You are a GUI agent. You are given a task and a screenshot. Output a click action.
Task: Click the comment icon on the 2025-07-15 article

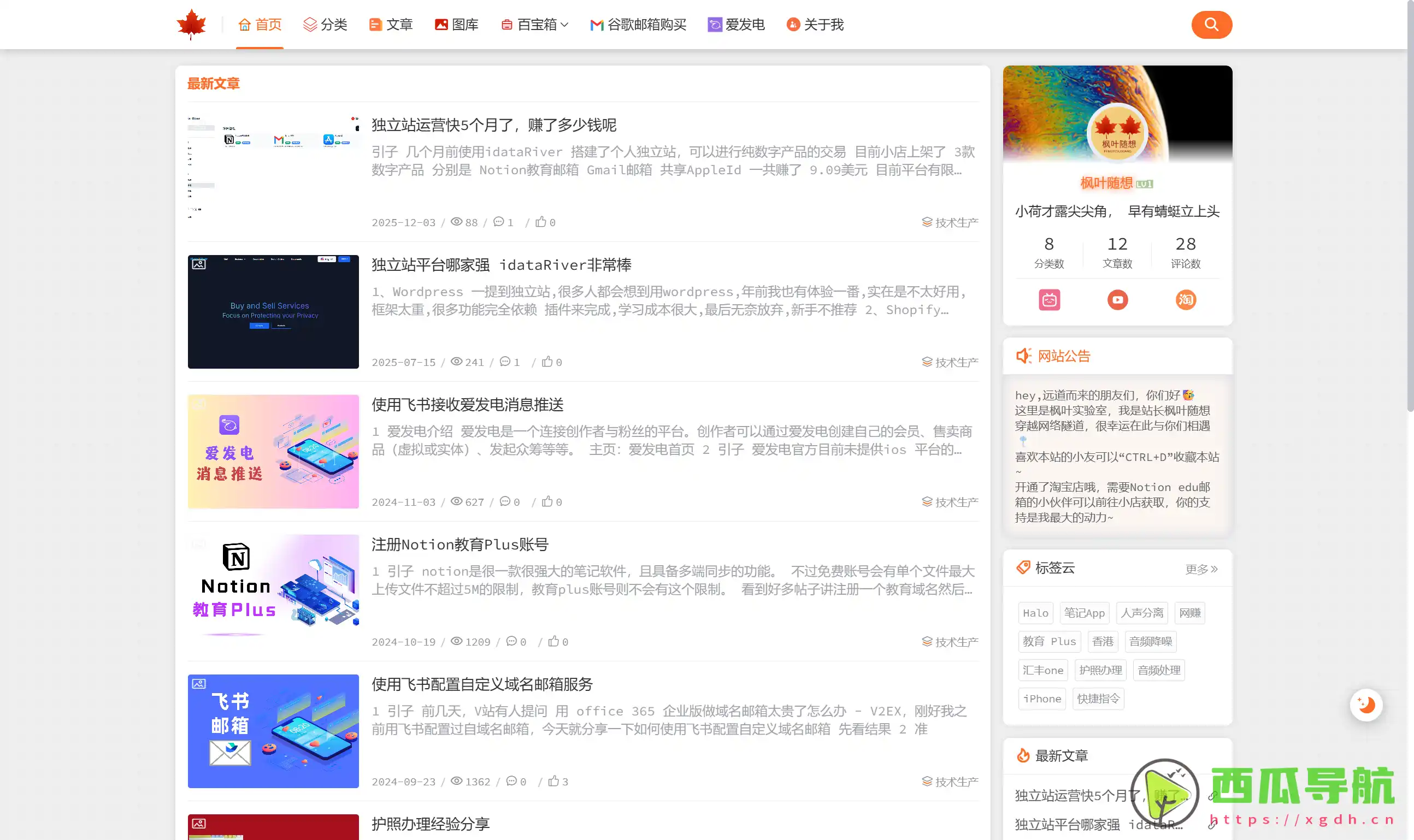[505, 362]
